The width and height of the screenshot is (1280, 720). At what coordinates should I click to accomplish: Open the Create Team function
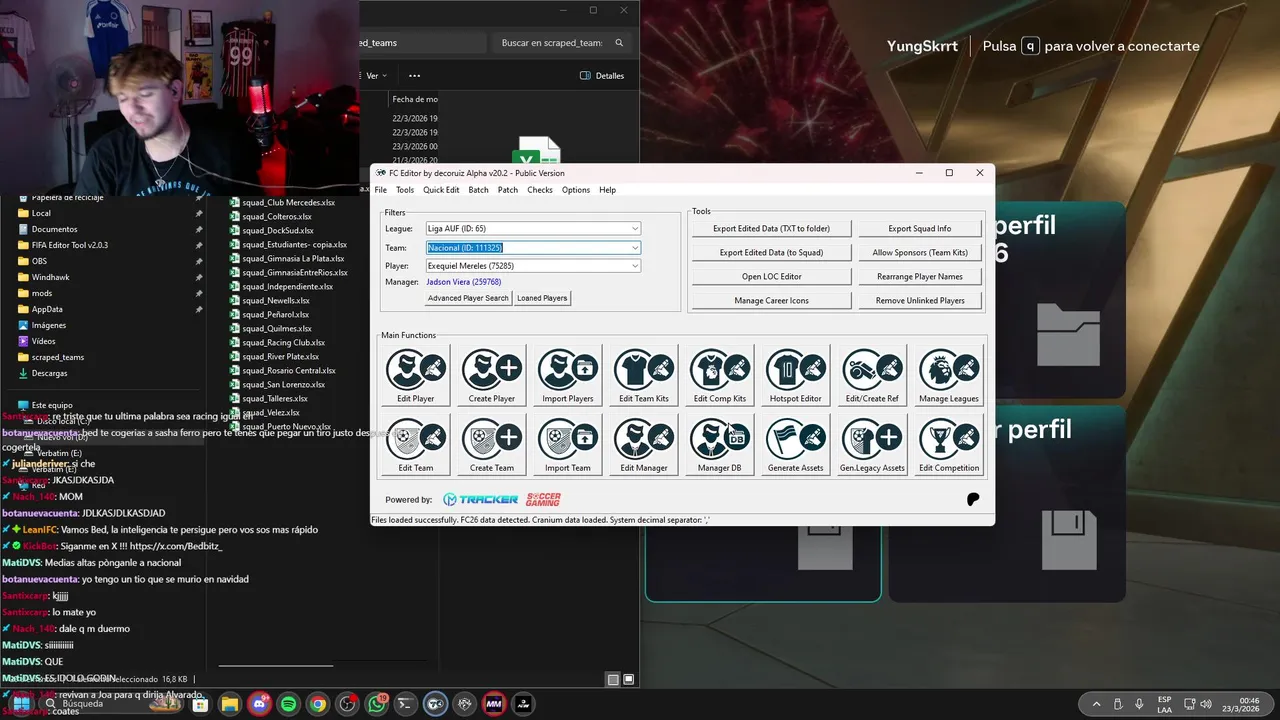pyautogui.click(x=492, y=445)
